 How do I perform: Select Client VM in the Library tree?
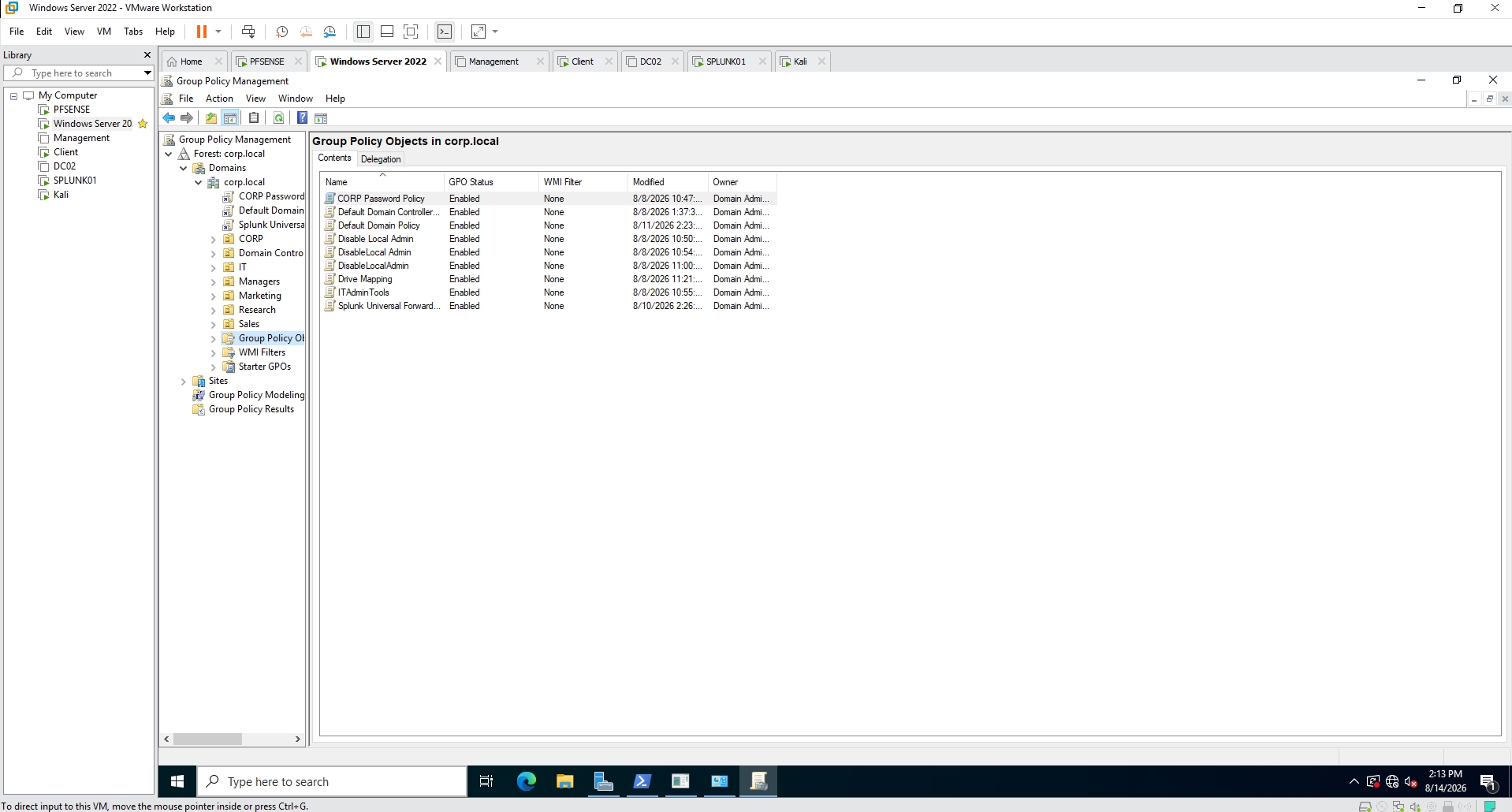point(65,152)
